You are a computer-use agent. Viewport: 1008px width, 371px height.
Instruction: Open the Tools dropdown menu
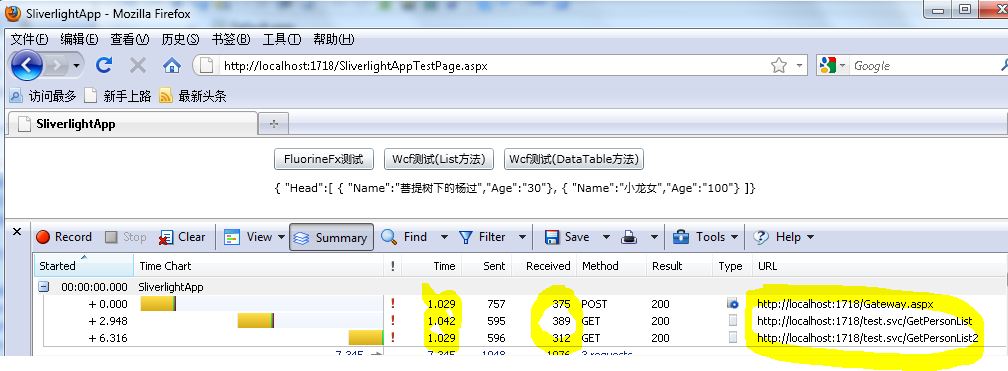[706, 237]
